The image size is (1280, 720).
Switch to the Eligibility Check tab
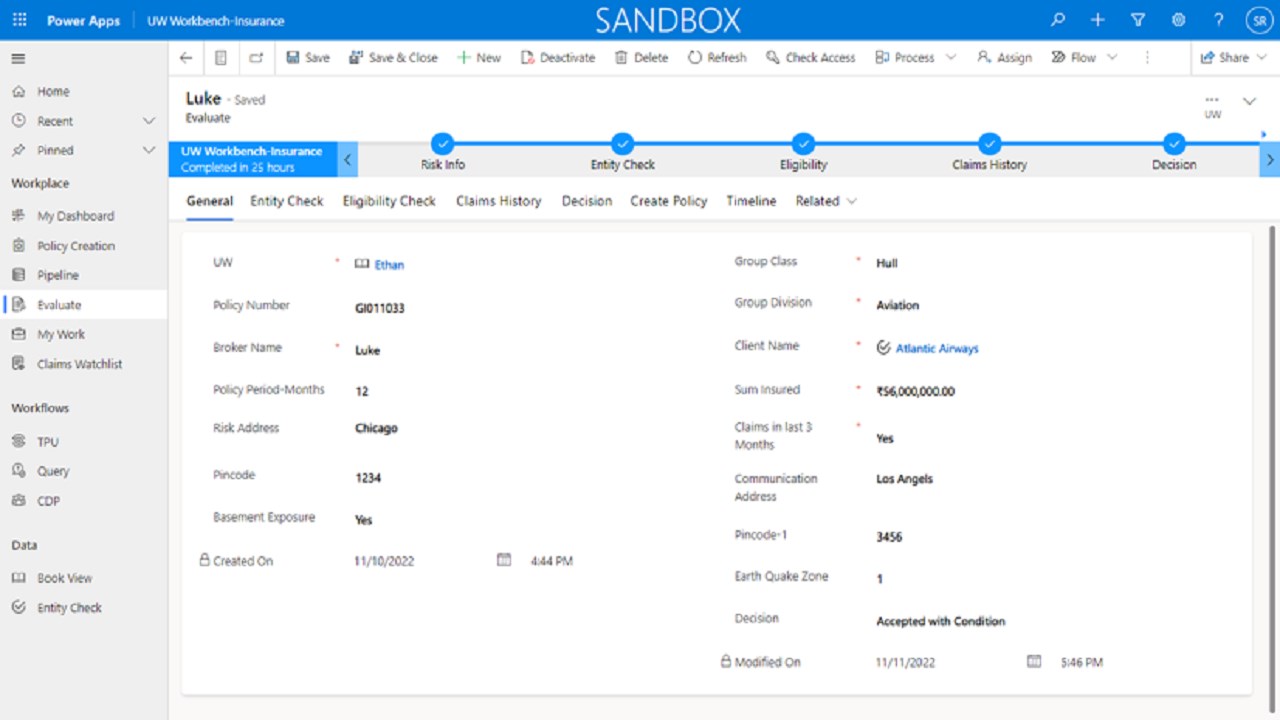pyautogui.click(x=389, y=201)
